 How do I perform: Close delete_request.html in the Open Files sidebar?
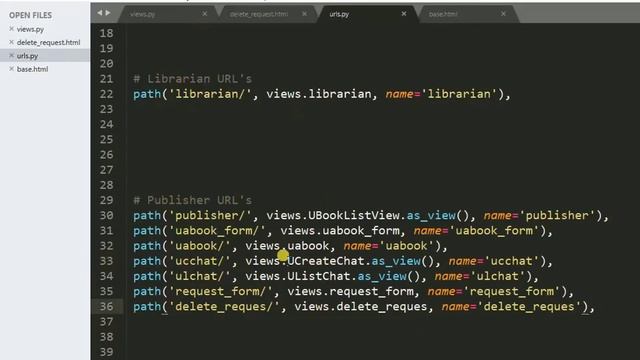pos(11,42)
